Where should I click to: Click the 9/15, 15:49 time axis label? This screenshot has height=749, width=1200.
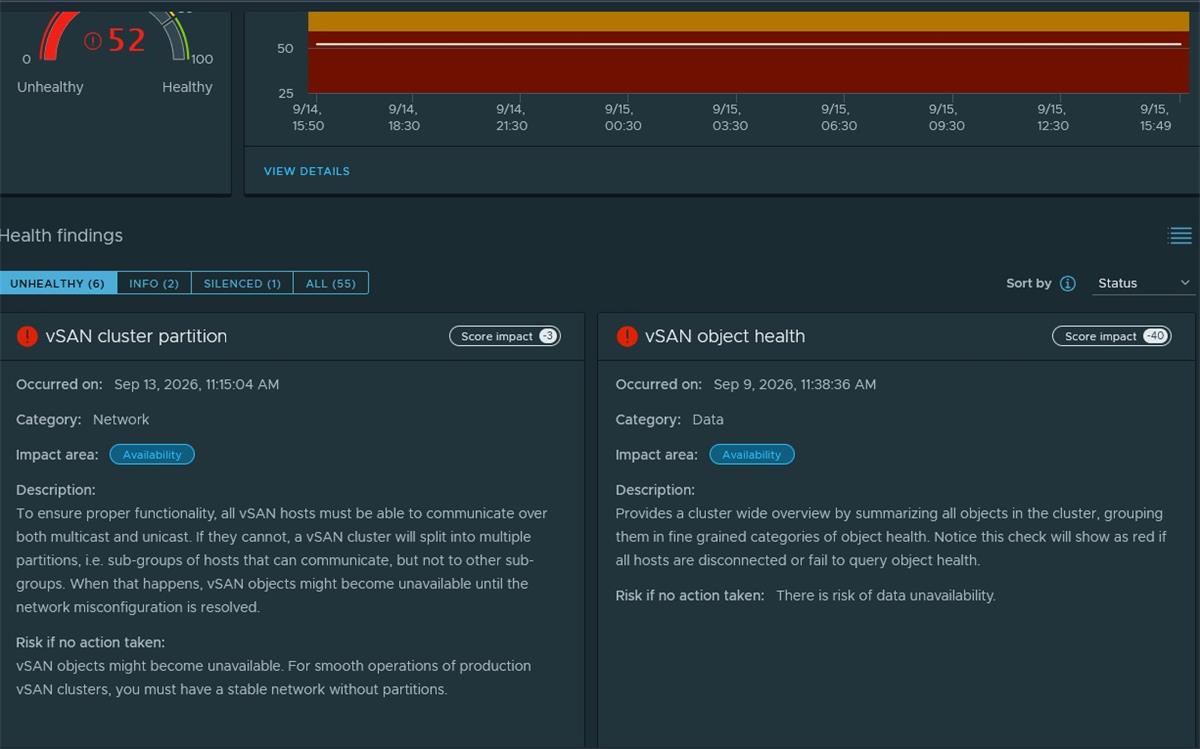pos(1154,117)
